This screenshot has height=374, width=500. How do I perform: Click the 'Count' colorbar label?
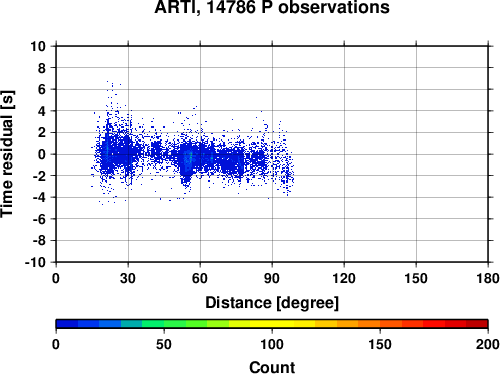tap(272, 367)
